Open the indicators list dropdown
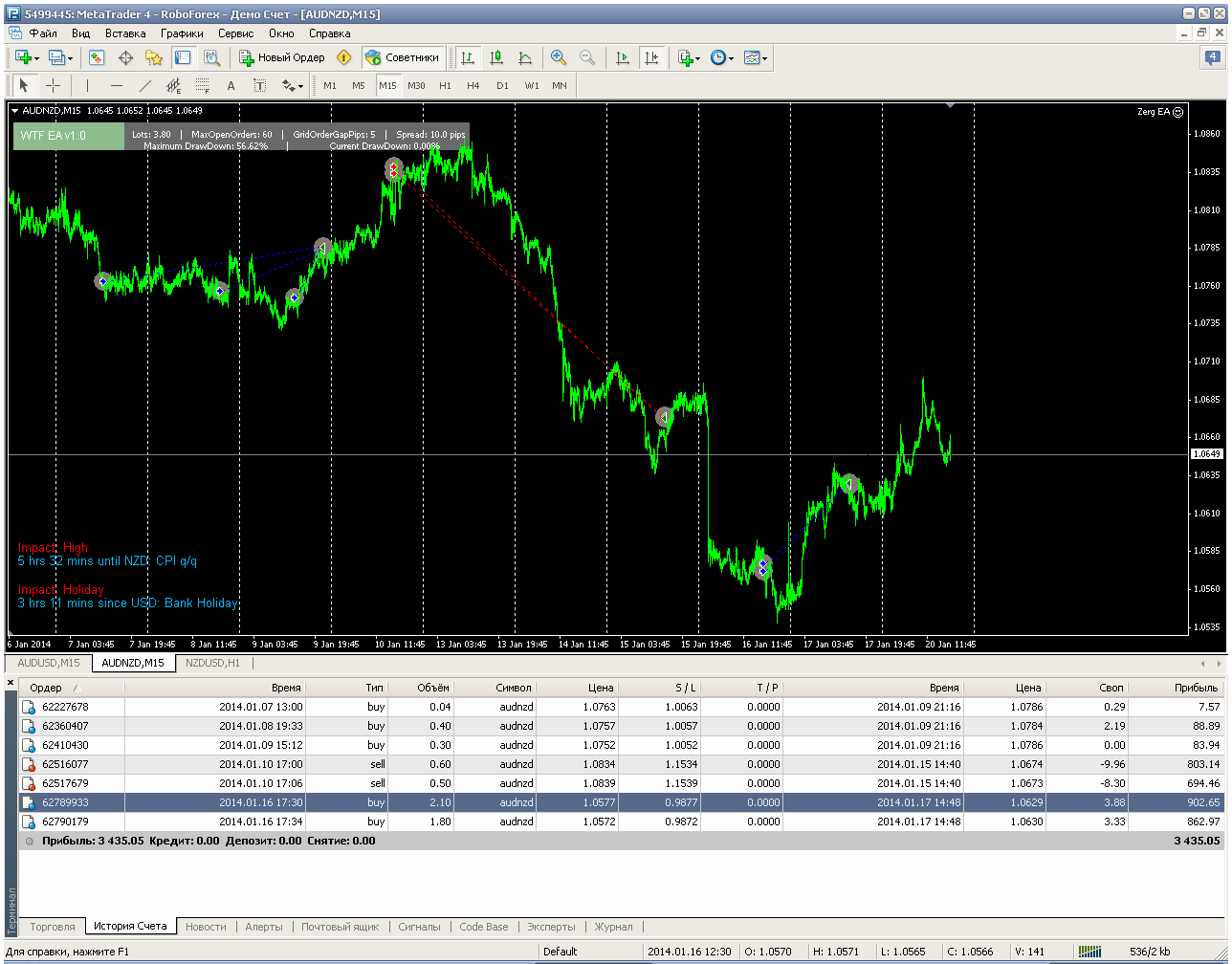This screenshot has height=964, width=1232. [x=689, y=57]
